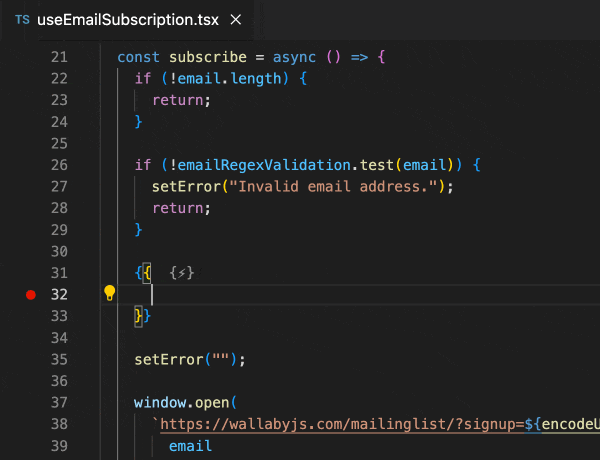600x460 pixels.
Task: Click the closing braces on line 33
Action: tap(142, 316)
